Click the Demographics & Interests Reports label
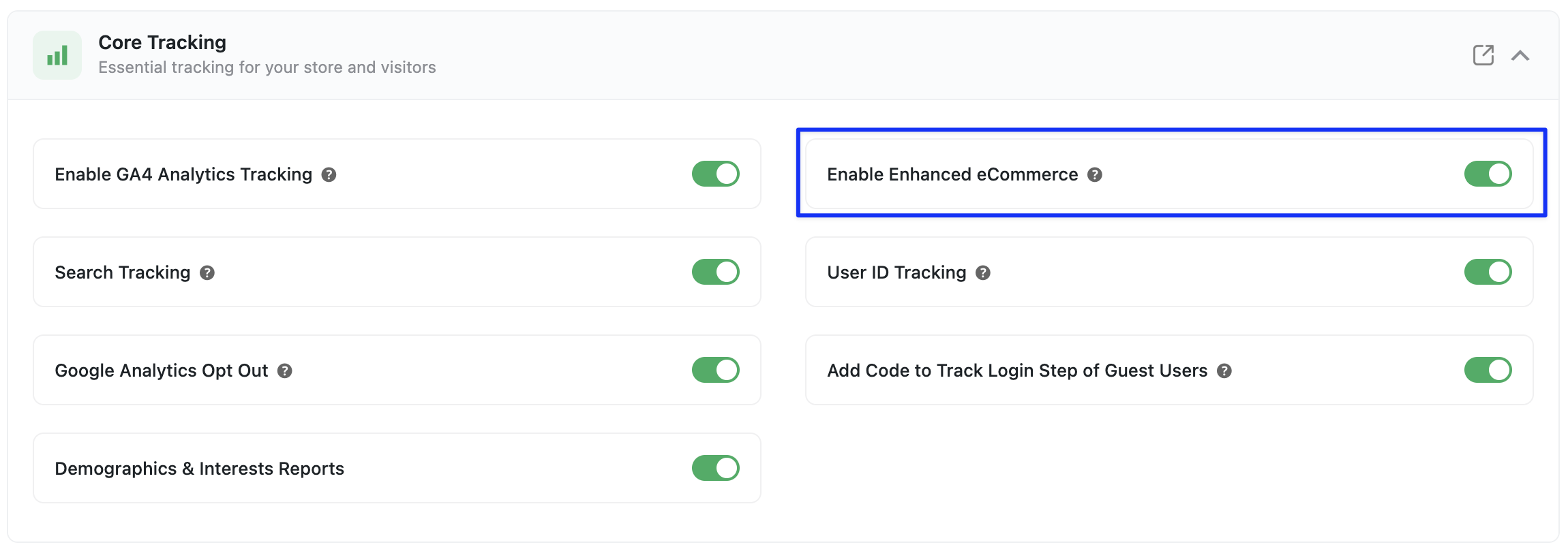This screenshot has width=1568, height=549. point(199,469)
